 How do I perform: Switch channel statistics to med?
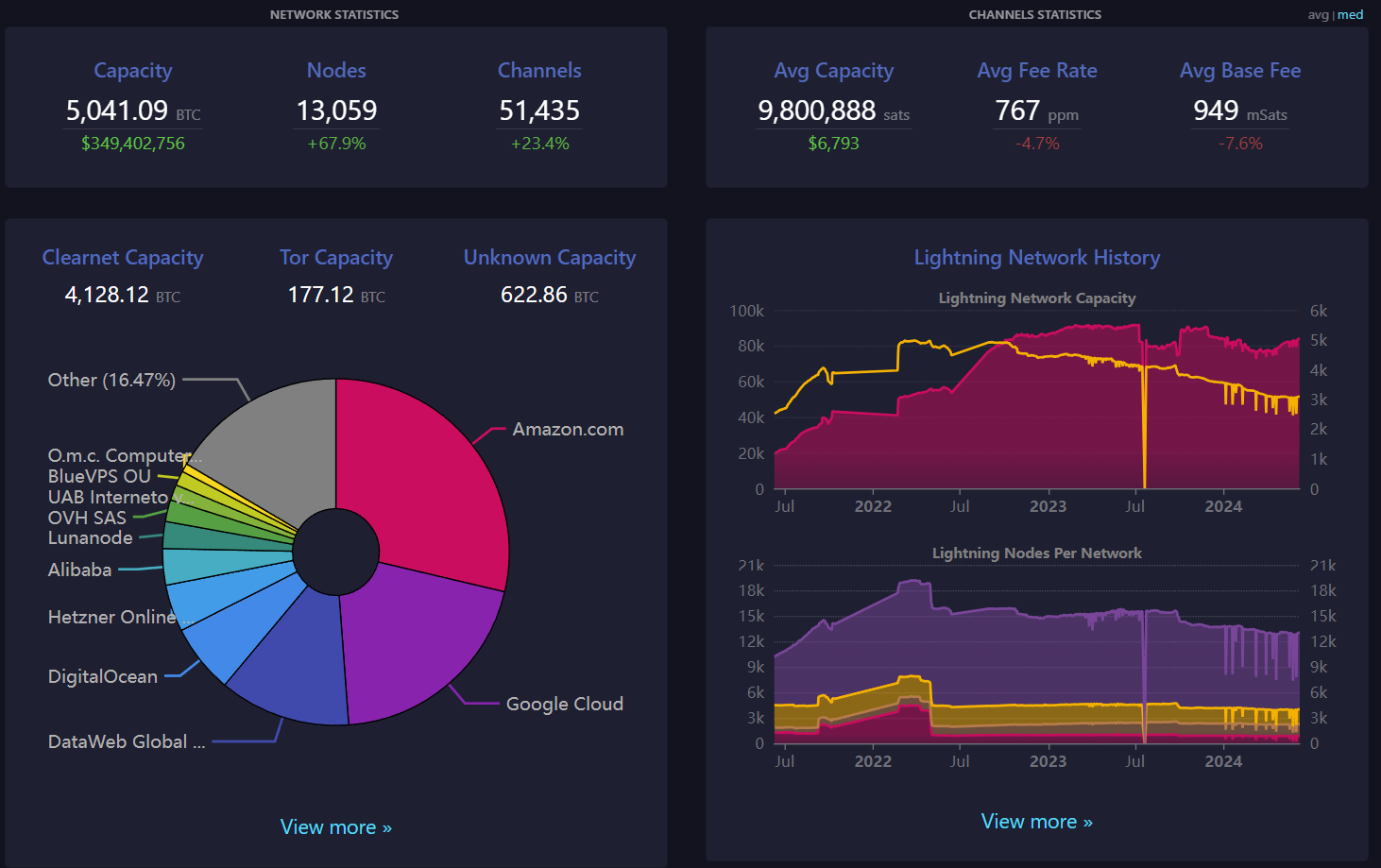point(1351,14)
